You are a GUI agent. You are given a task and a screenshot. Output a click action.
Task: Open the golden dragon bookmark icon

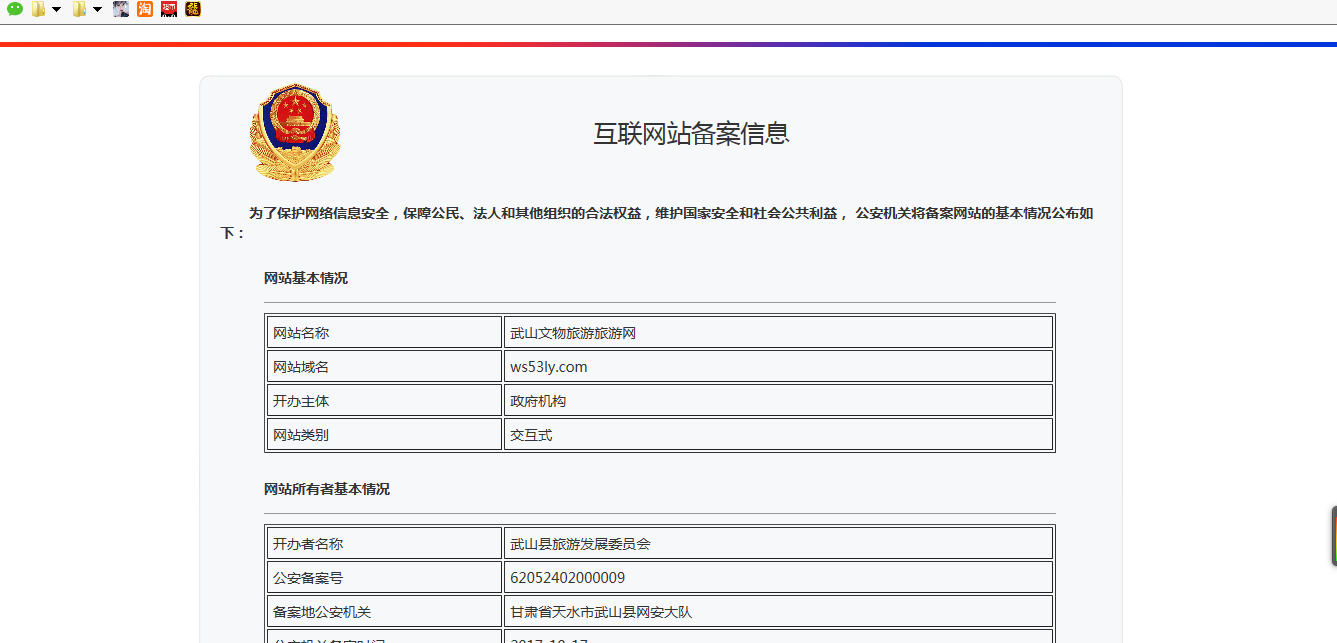(191, 9)
